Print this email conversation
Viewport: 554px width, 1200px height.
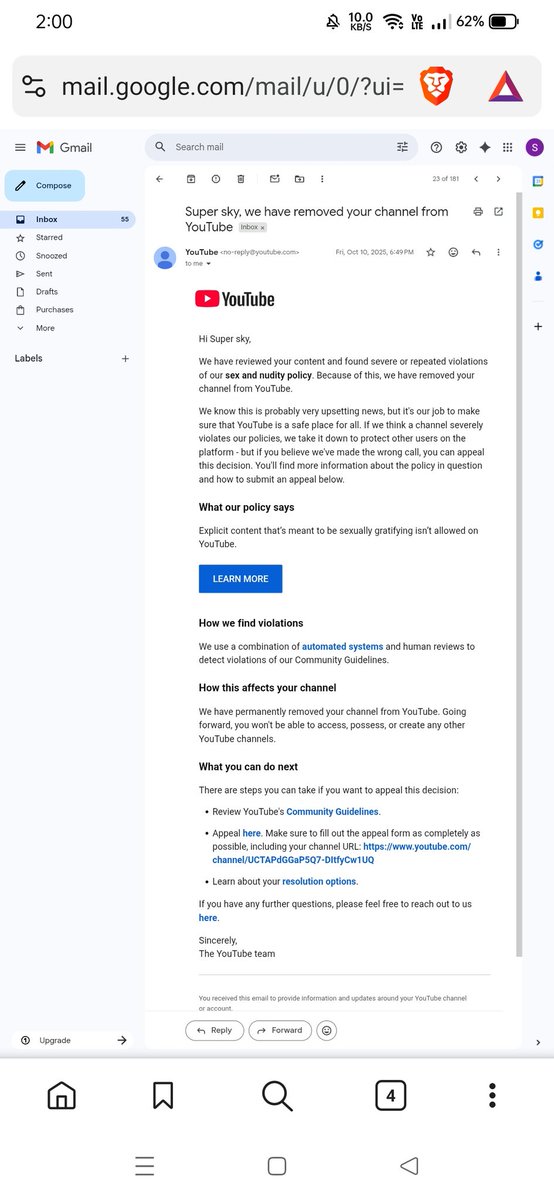478,212
